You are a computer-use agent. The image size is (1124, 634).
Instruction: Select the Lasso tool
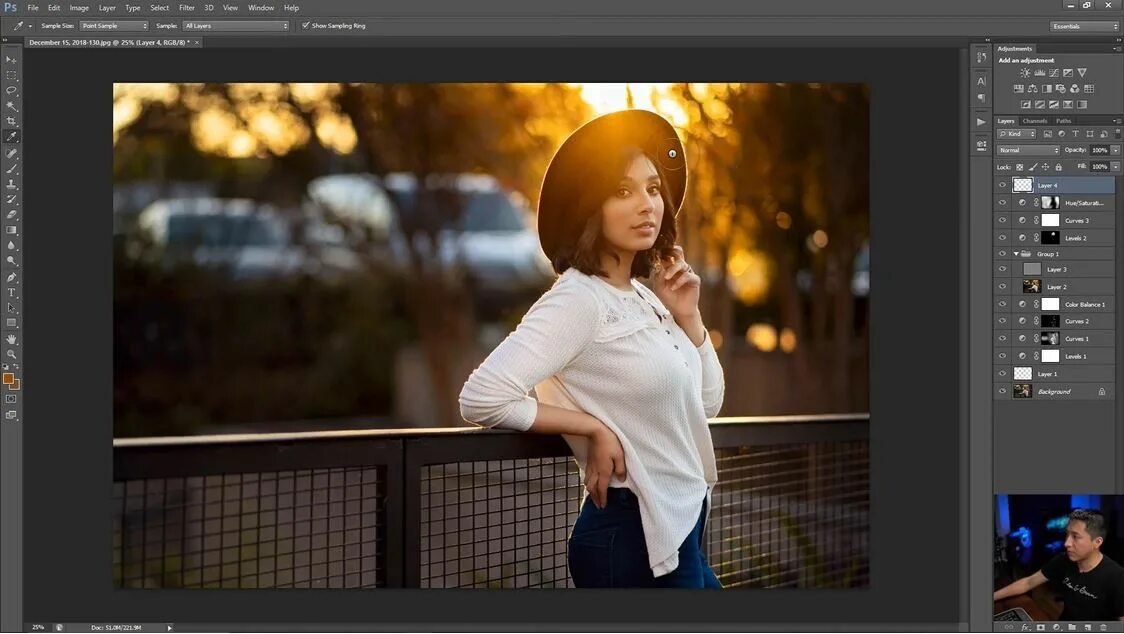(x=11, y=90)
